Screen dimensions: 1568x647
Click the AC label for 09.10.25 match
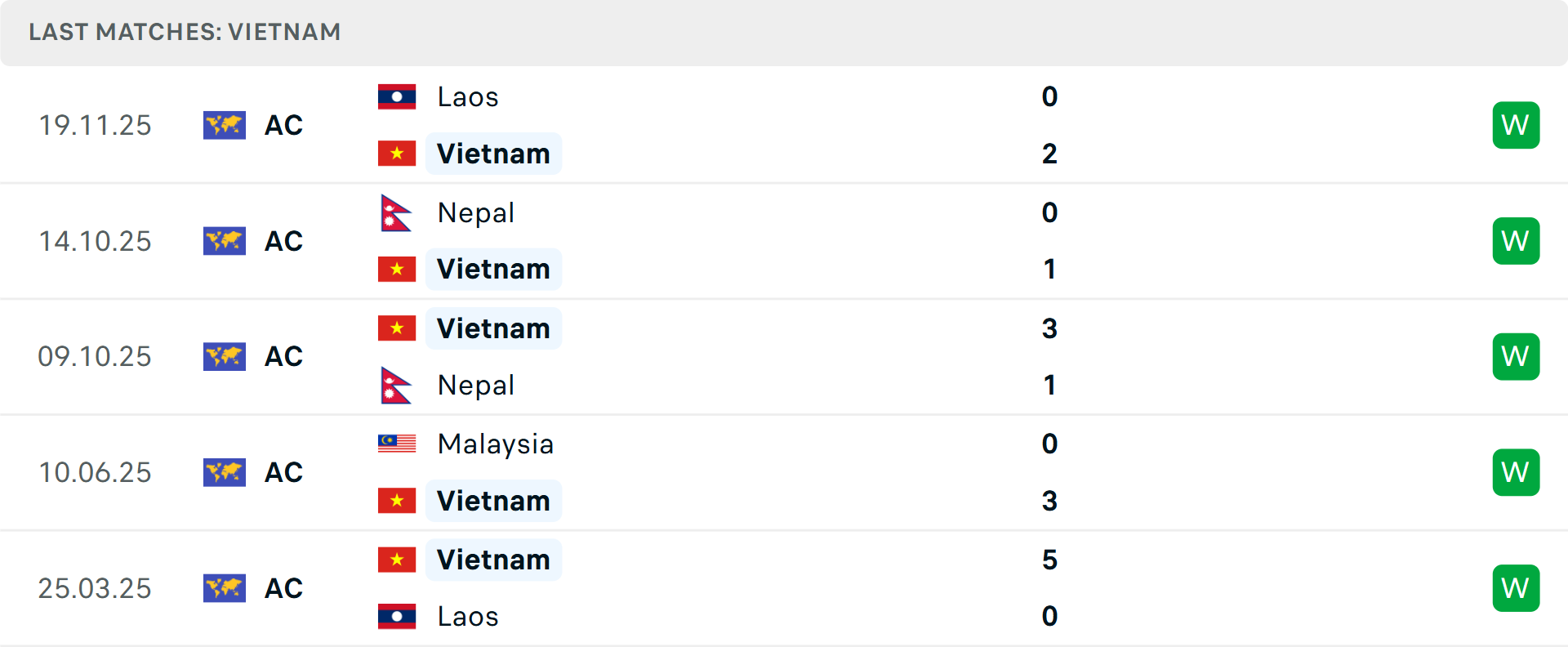click(283, 356)
